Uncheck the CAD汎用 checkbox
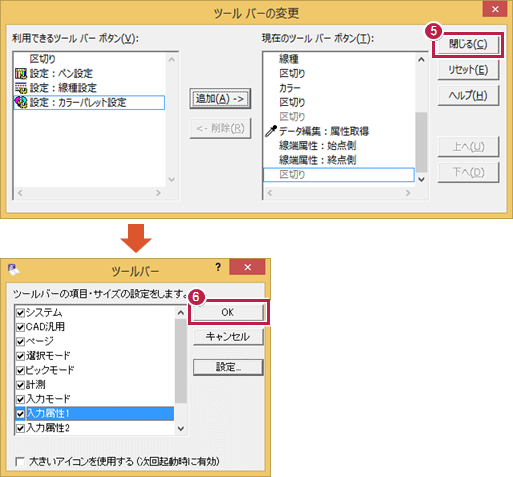 pos(20,327)
